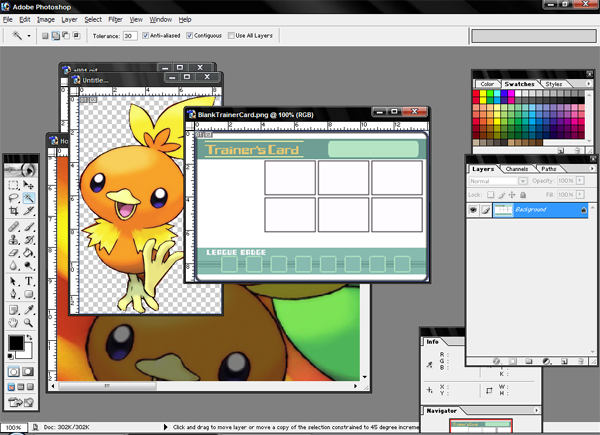The image size is (600, 435).
Task: Select the Blur tool
Action: [x=14, y=266]
